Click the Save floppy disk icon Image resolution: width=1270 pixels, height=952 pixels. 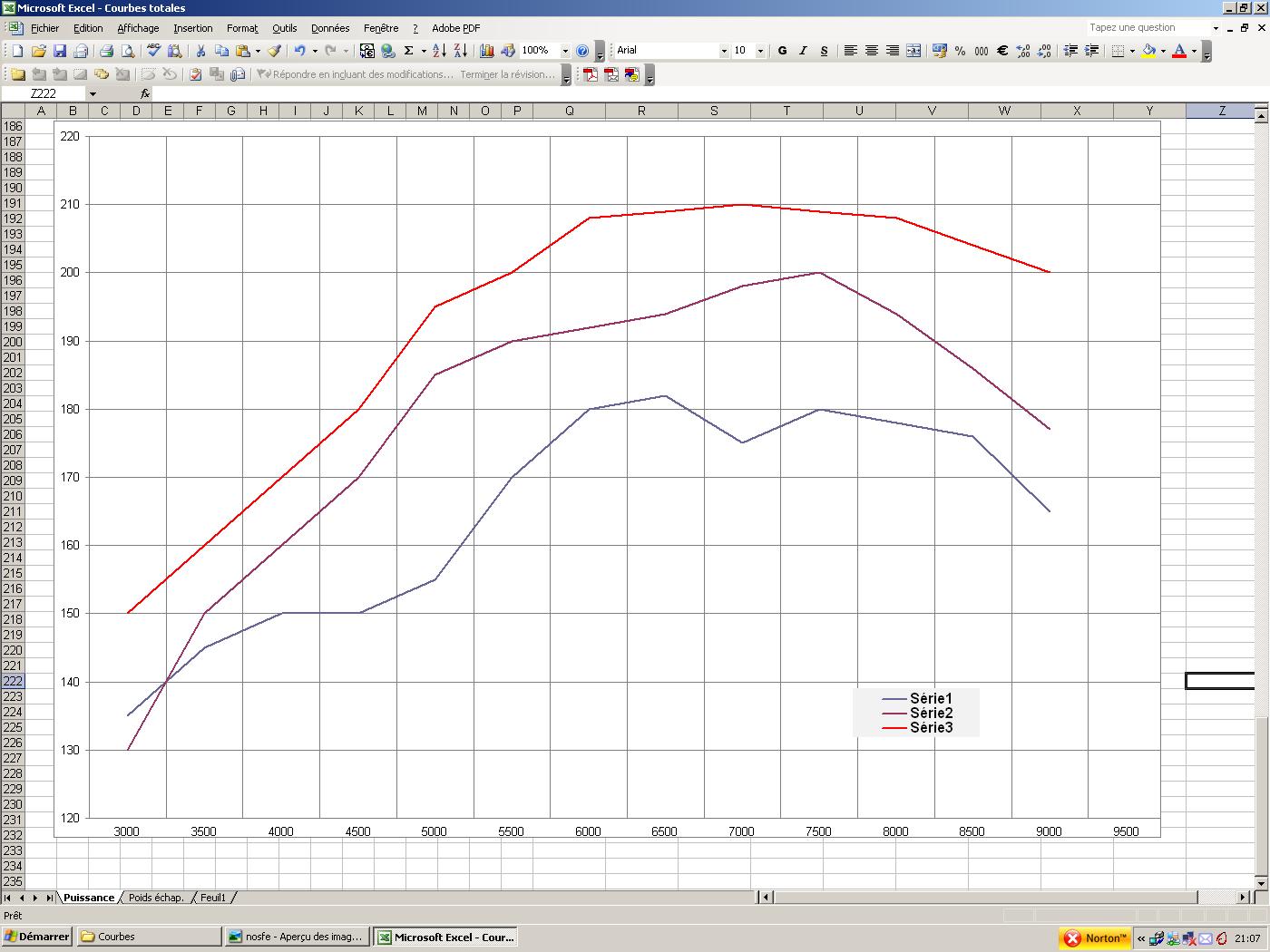60,51
